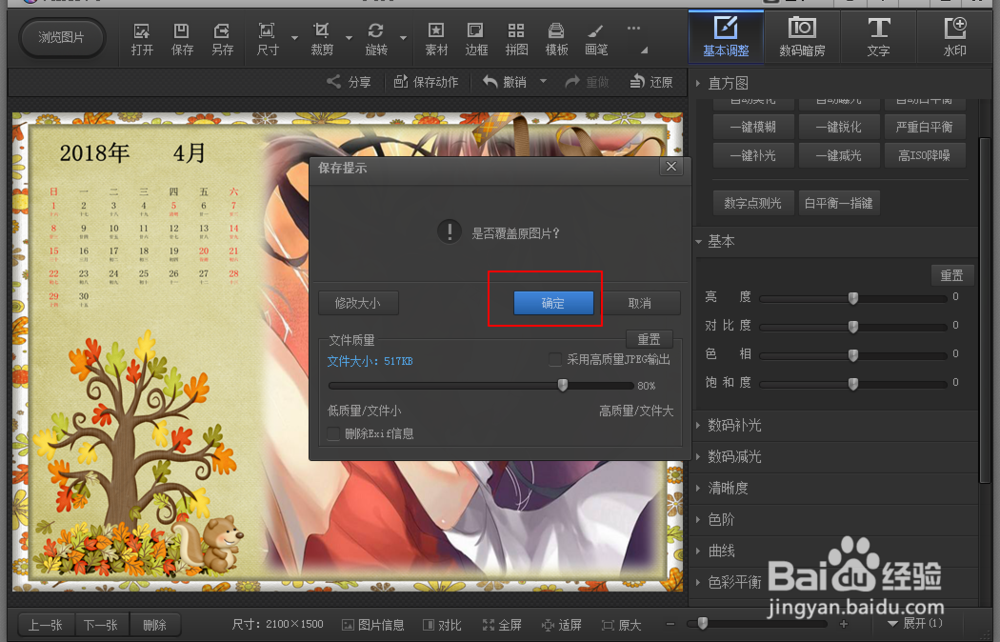Click 白平衡一指键 button
The image size is (1000, 642).
click(x=839, y=203)
